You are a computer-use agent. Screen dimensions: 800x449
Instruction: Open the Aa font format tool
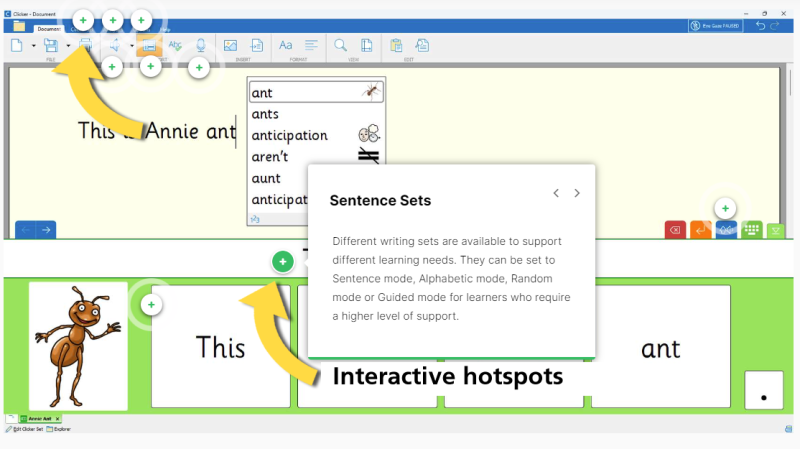coord(285,45)
